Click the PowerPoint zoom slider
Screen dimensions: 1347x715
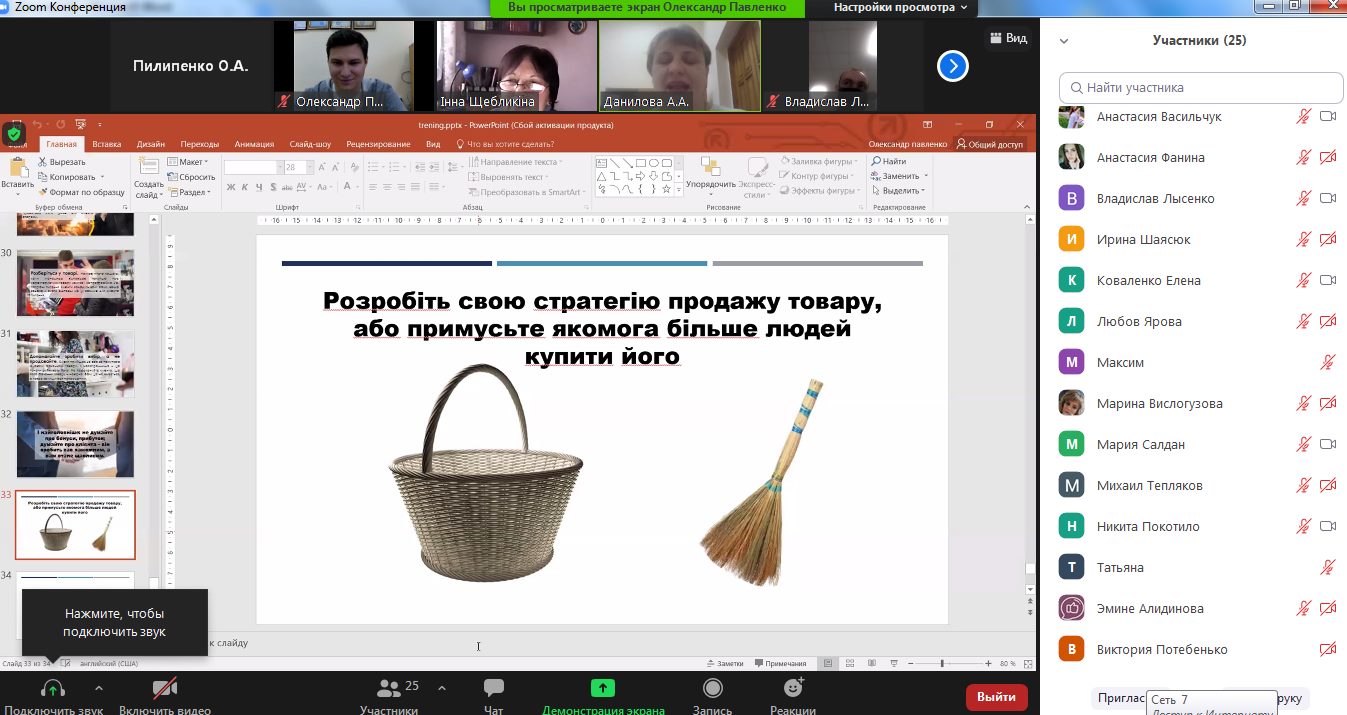(x=942, y=663)
